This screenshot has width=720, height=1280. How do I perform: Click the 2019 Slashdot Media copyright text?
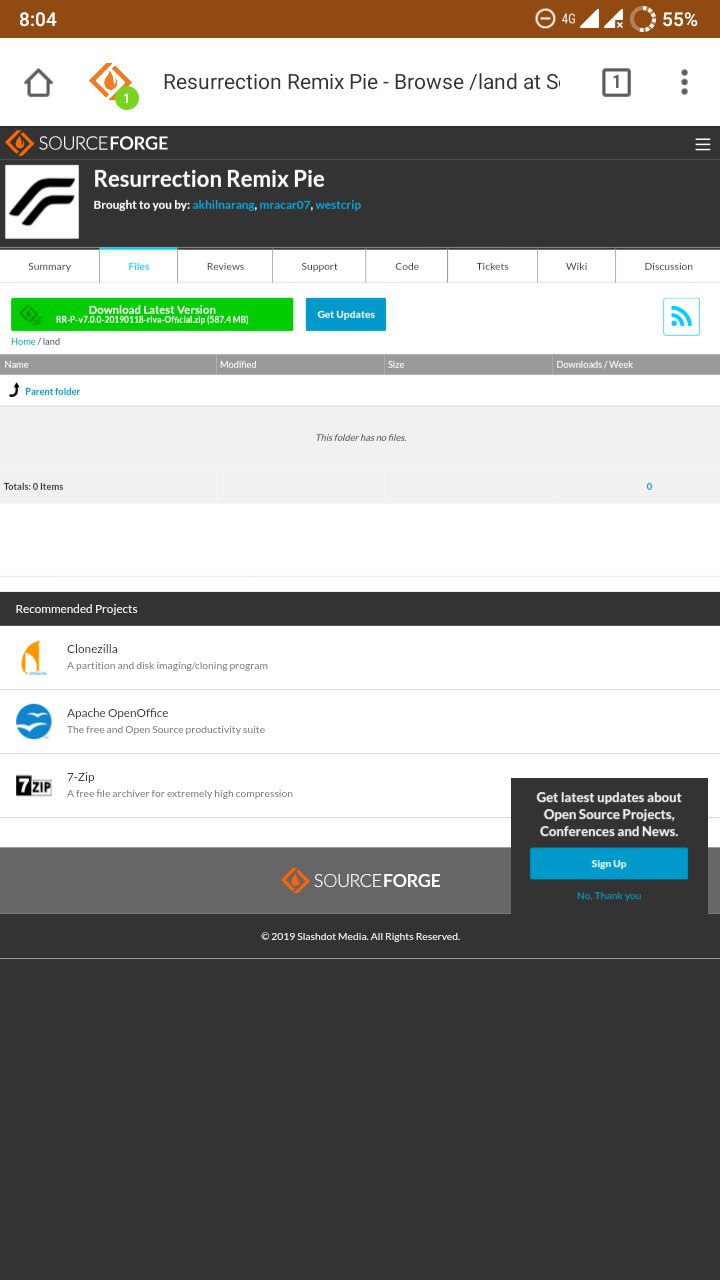360,936
